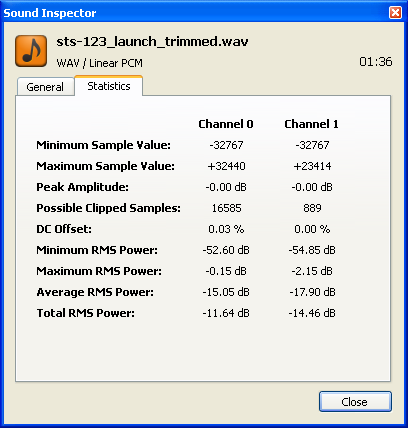
Task: Click the WAV / Linear PCM format text
Action: (100, 63)
